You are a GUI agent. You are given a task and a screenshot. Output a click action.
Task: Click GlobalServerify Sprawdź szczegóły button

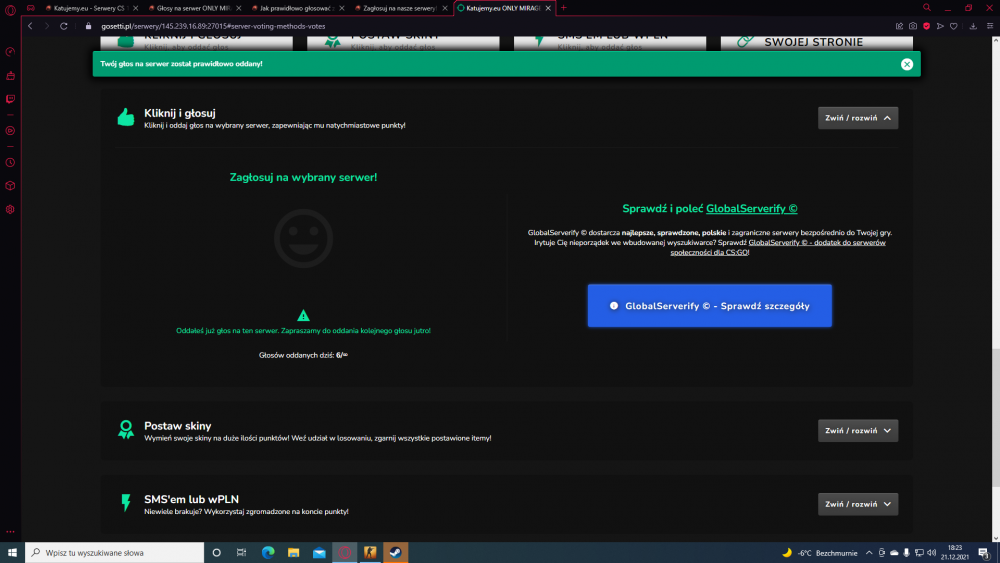[x=709, y=305]
